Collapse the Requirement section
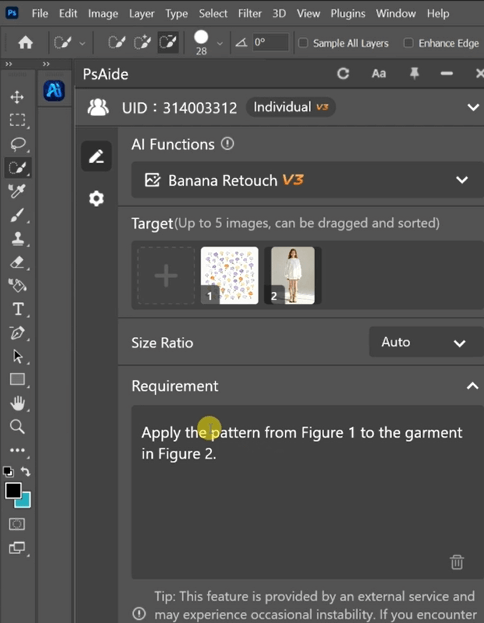 (x=472, y=386)
